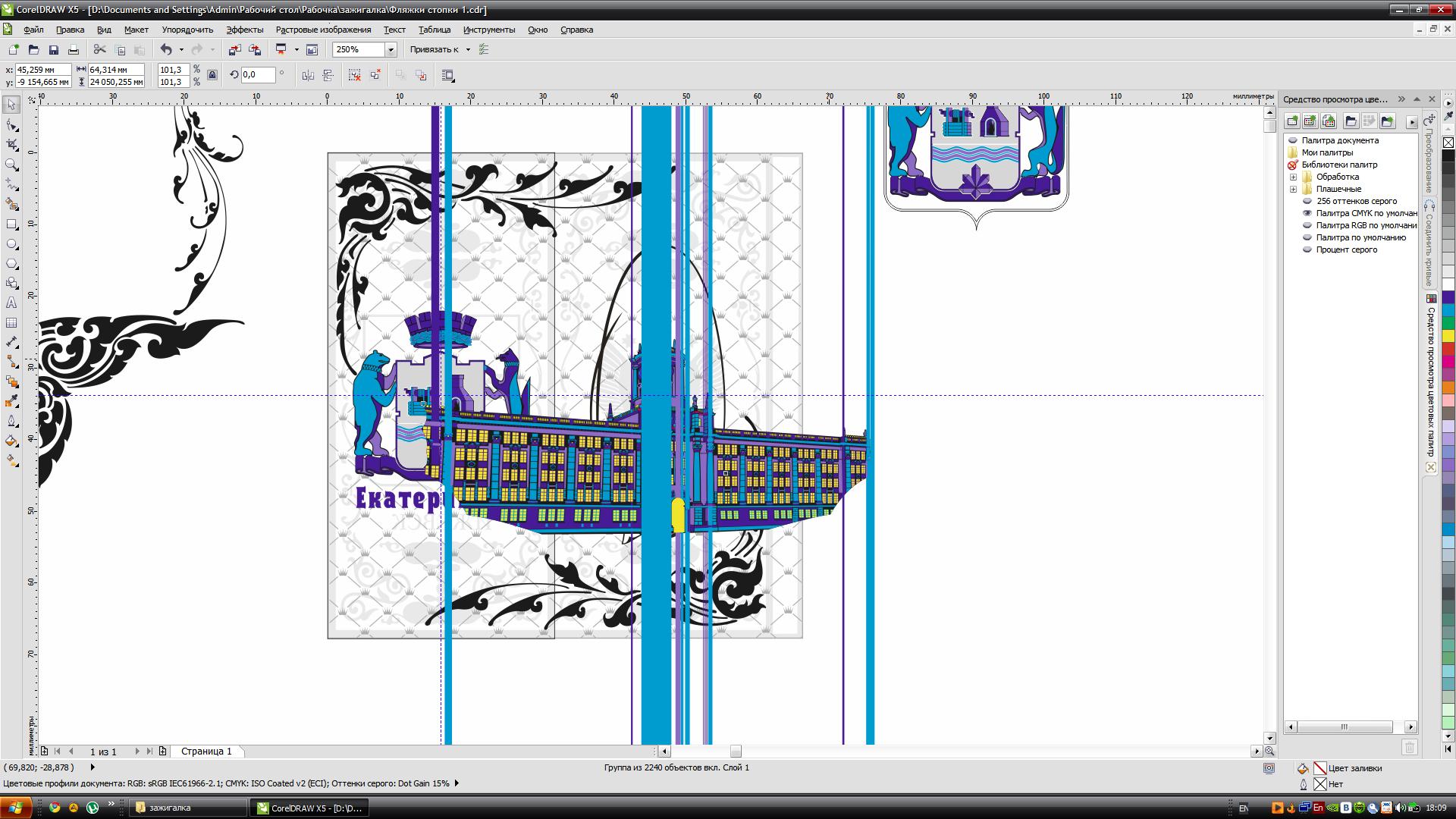
Task: Select the Blend interactive tool
Action: (x=11, y=381)
